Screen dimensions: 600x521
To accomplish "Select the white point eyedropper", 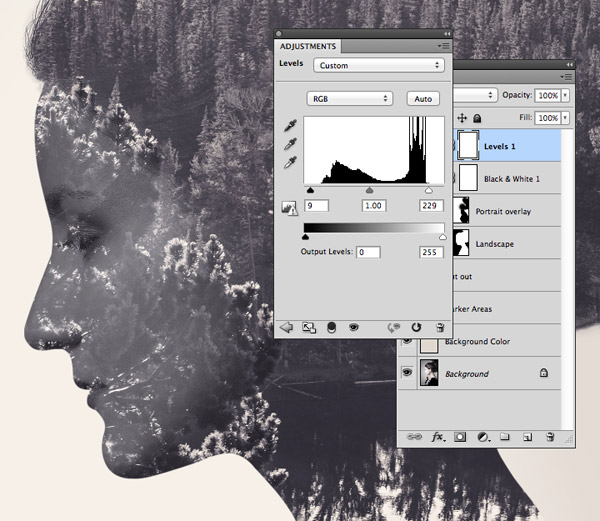I will click(x=290, y=162).
